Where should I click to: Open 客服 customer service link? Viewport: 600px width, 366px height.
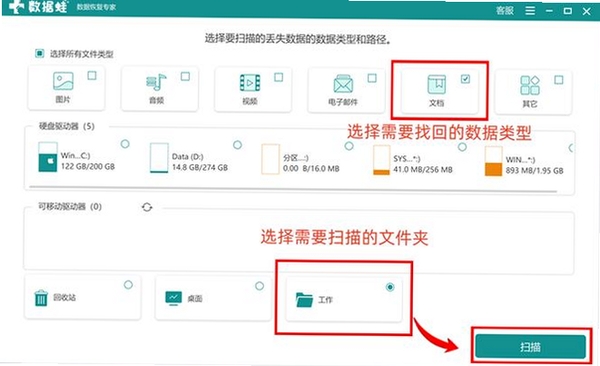(505, 10)
